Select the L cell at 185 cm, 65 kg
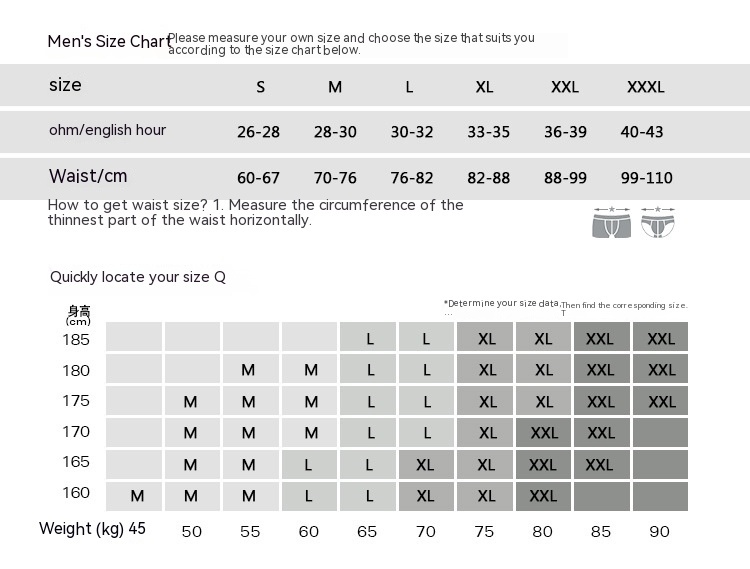 coord(370,339)
